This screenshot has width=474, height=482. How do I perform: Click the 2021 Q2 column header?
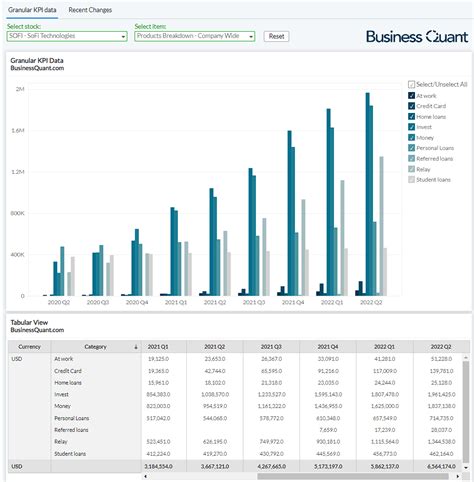coord(215,347)
